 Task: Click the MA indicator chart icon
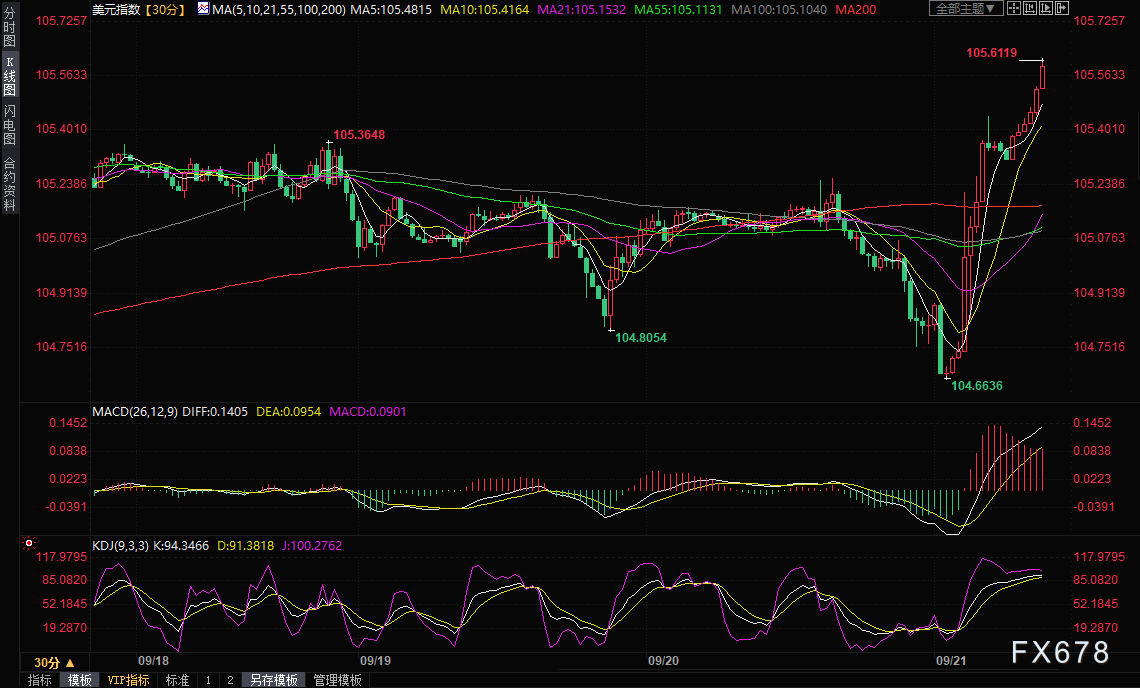click(x=203, y=9)
